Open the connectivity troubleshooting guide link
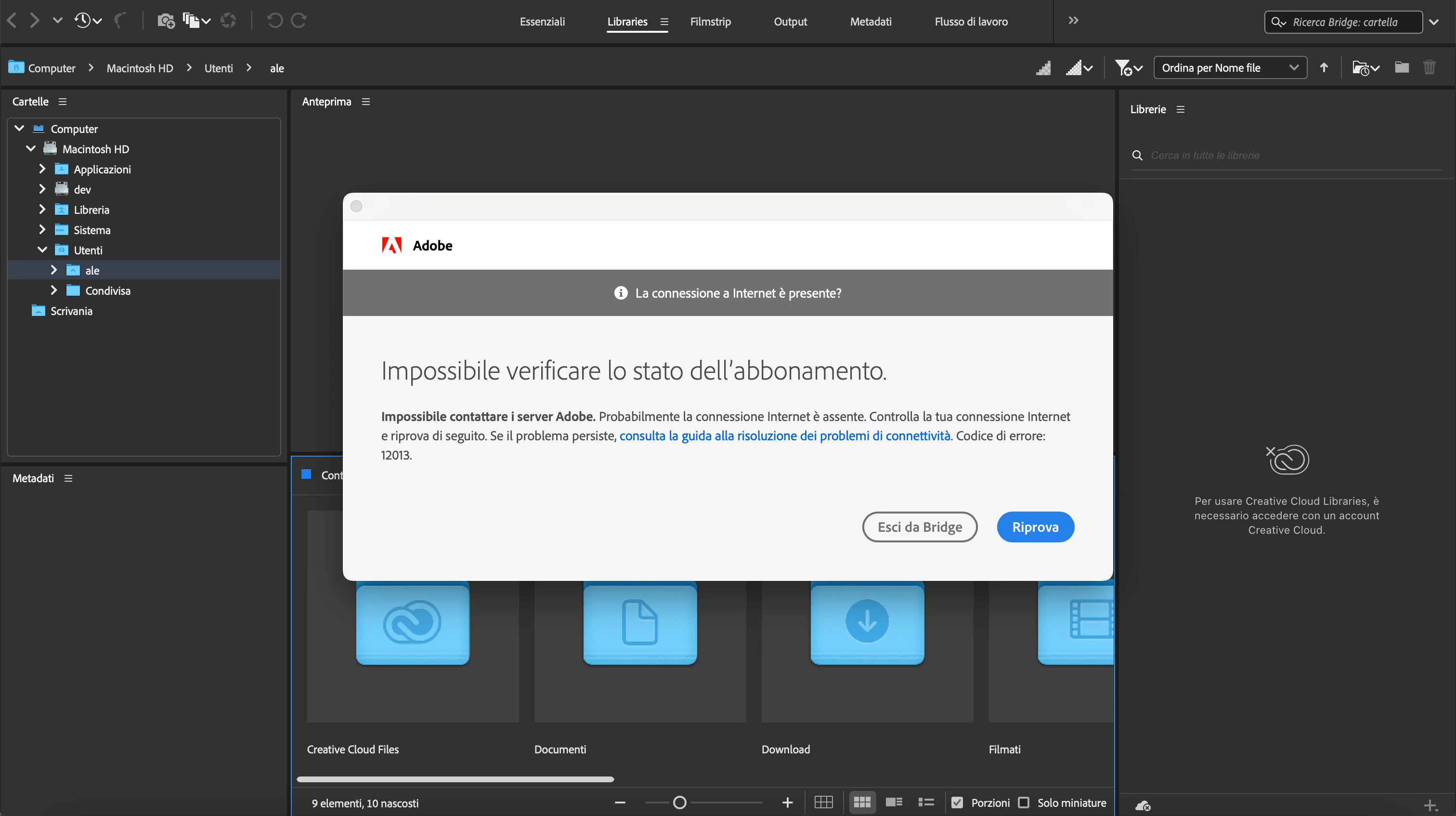The height and width of the screenshot is (816, 1456). (784, 435)
